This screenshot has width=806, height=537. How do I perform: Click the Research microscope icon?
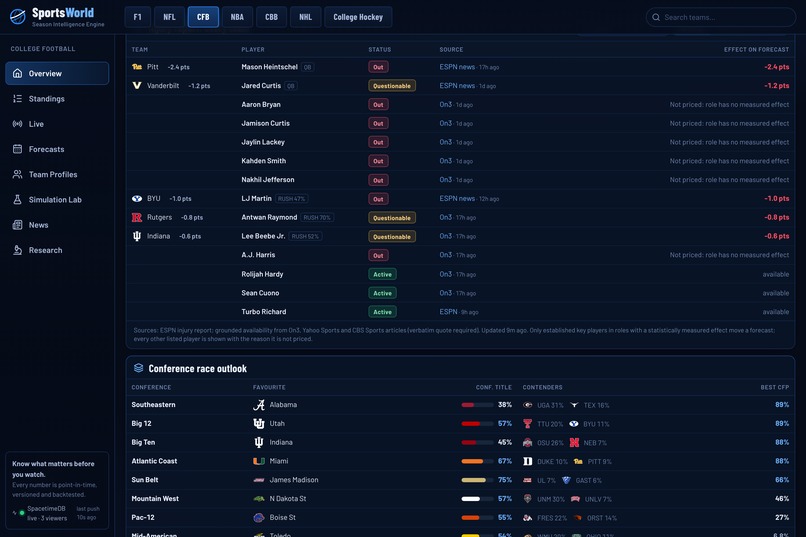[x=17, y=250]
